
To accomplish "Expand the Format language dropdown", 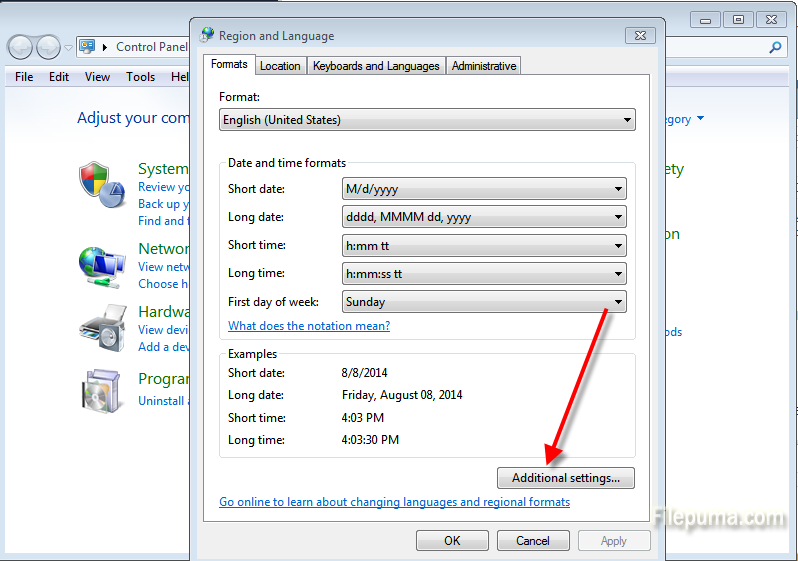I will [x=427, y=120].
